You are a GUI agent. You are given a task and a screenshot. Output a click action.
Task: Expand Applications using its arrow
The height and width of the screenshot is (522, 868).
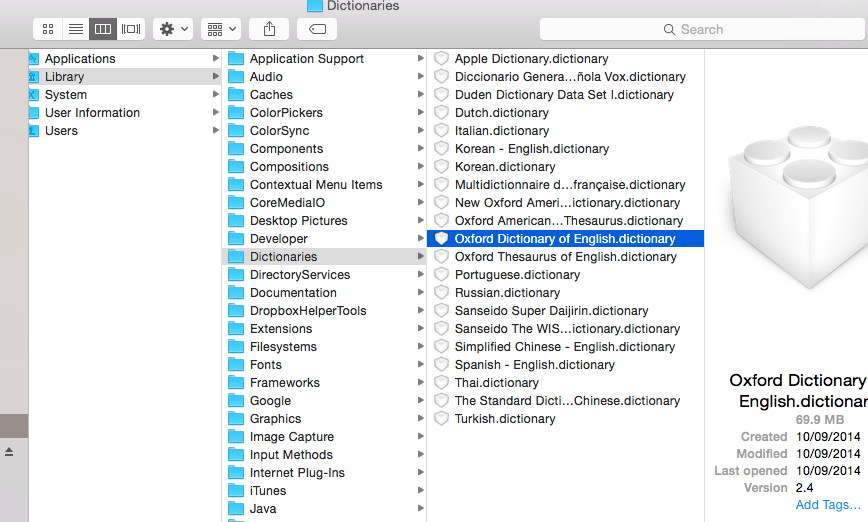pyautogui.click(x=215, y=58)
